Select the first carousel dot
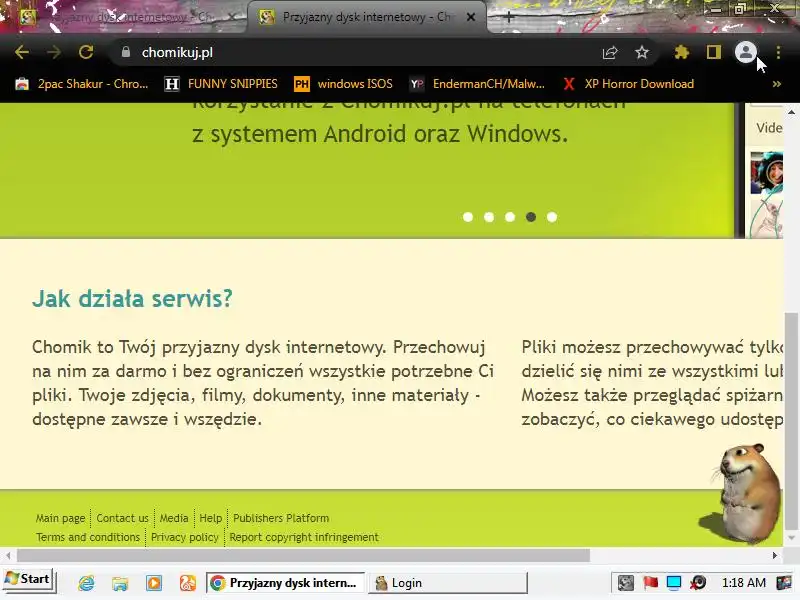This screenshot has height=600, width=800. point(468,217)
